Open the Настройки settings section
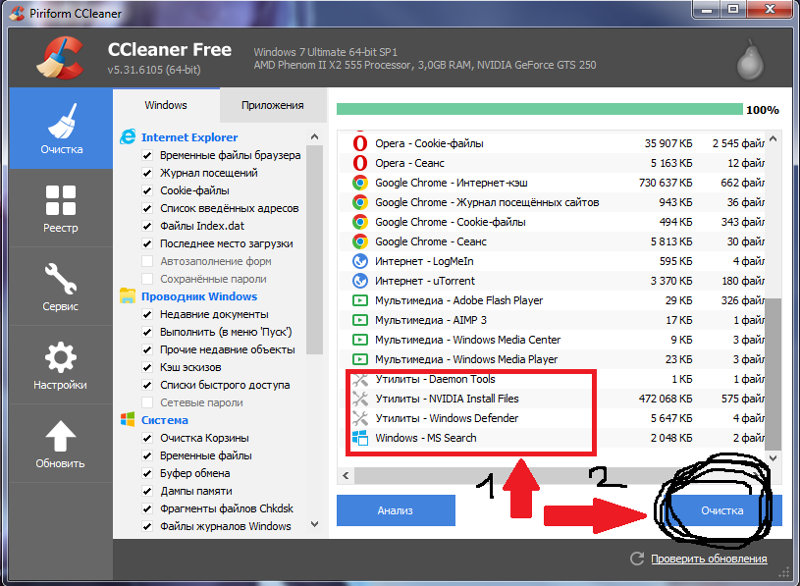800x586 pixels. (x=61, y=365)
